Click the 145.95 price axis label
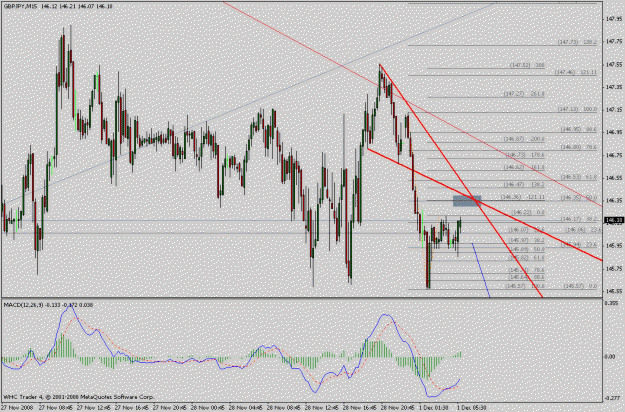The width and height of the screenshot is (625, 412). (614, 246)
